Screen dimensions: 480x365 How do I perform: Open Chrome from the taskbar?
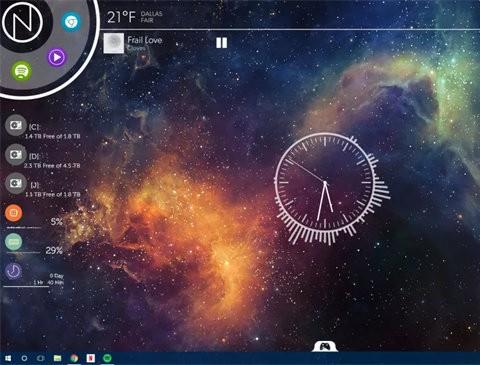[74, 358]
